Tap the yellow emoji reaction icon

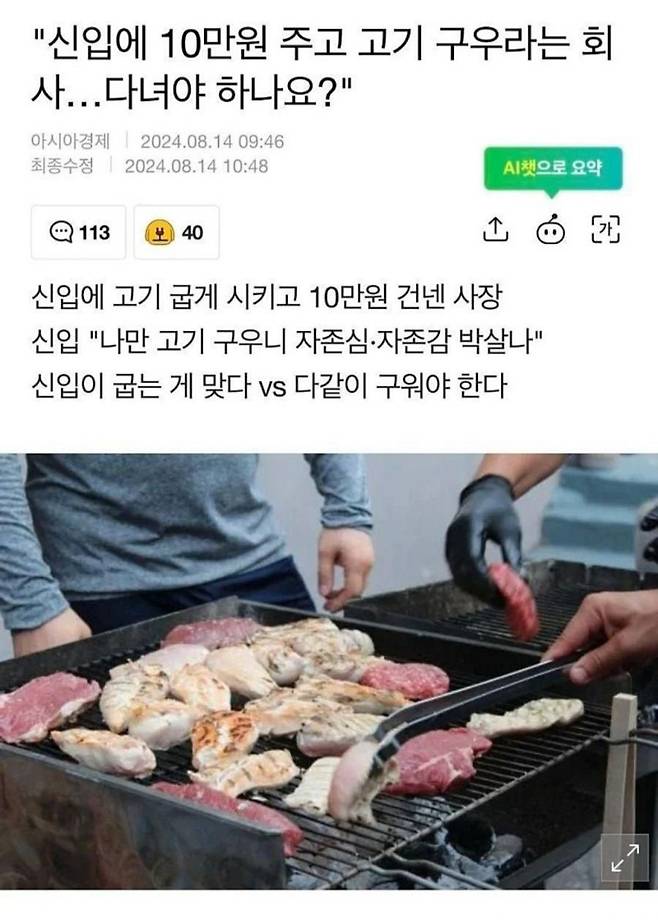tap(159, 233)
